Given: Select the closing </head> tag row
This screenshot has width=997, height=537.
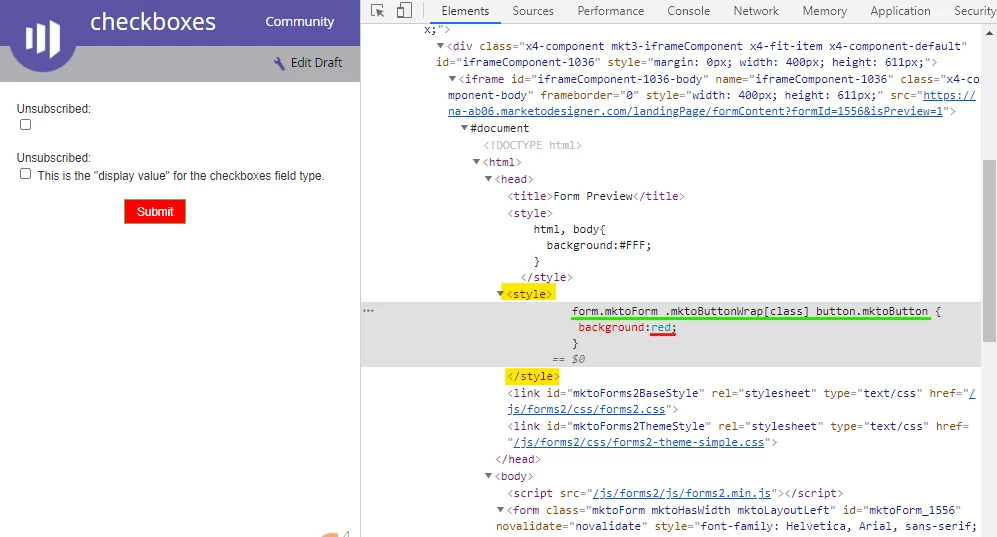Looking at the screenshot, I should pos(518,459).
